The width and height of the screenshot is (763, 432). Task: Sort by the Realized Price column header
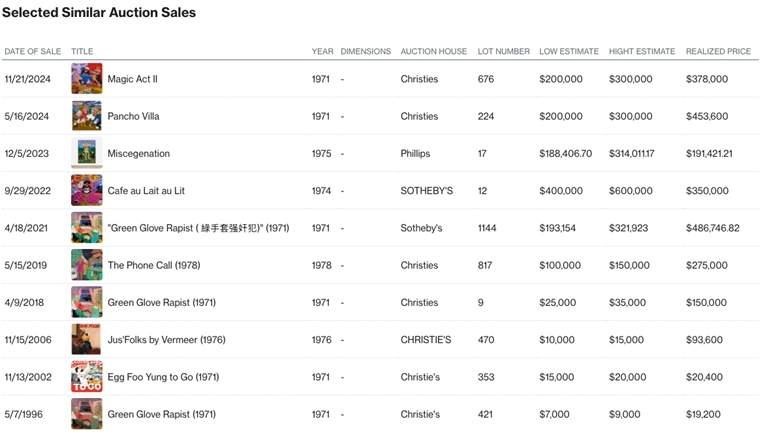[x=718, y=52]
